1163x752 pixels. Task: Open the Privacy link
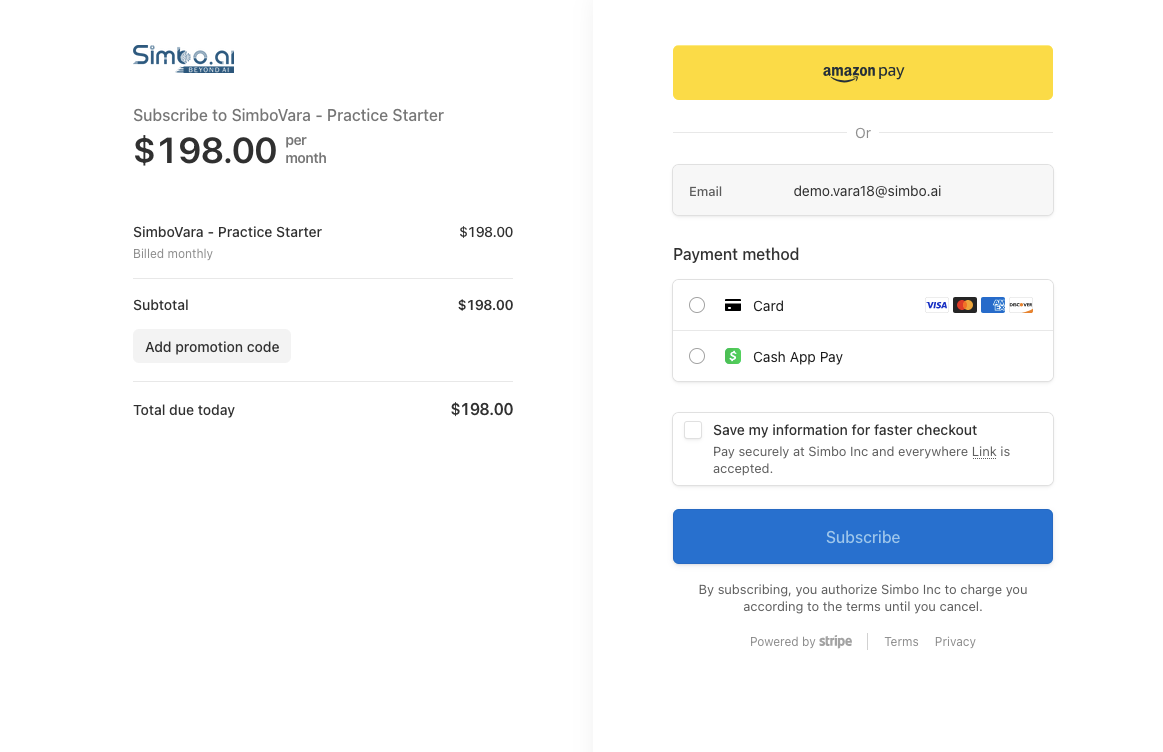pos(955,642)
